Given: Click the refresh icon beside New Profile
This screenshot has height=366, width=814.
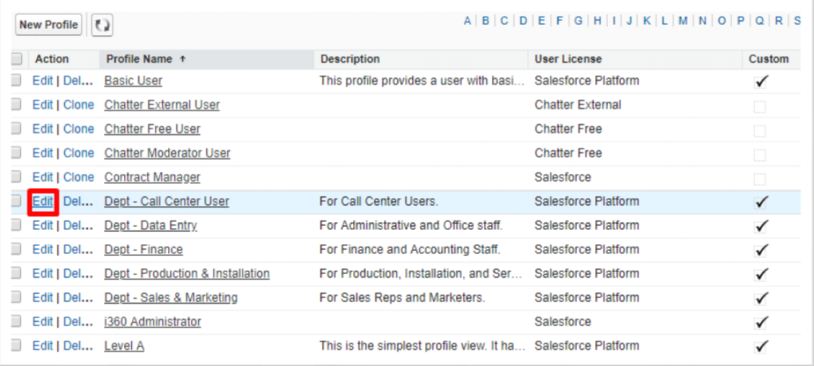Looking at the screenshot, I should coord(102,25).
